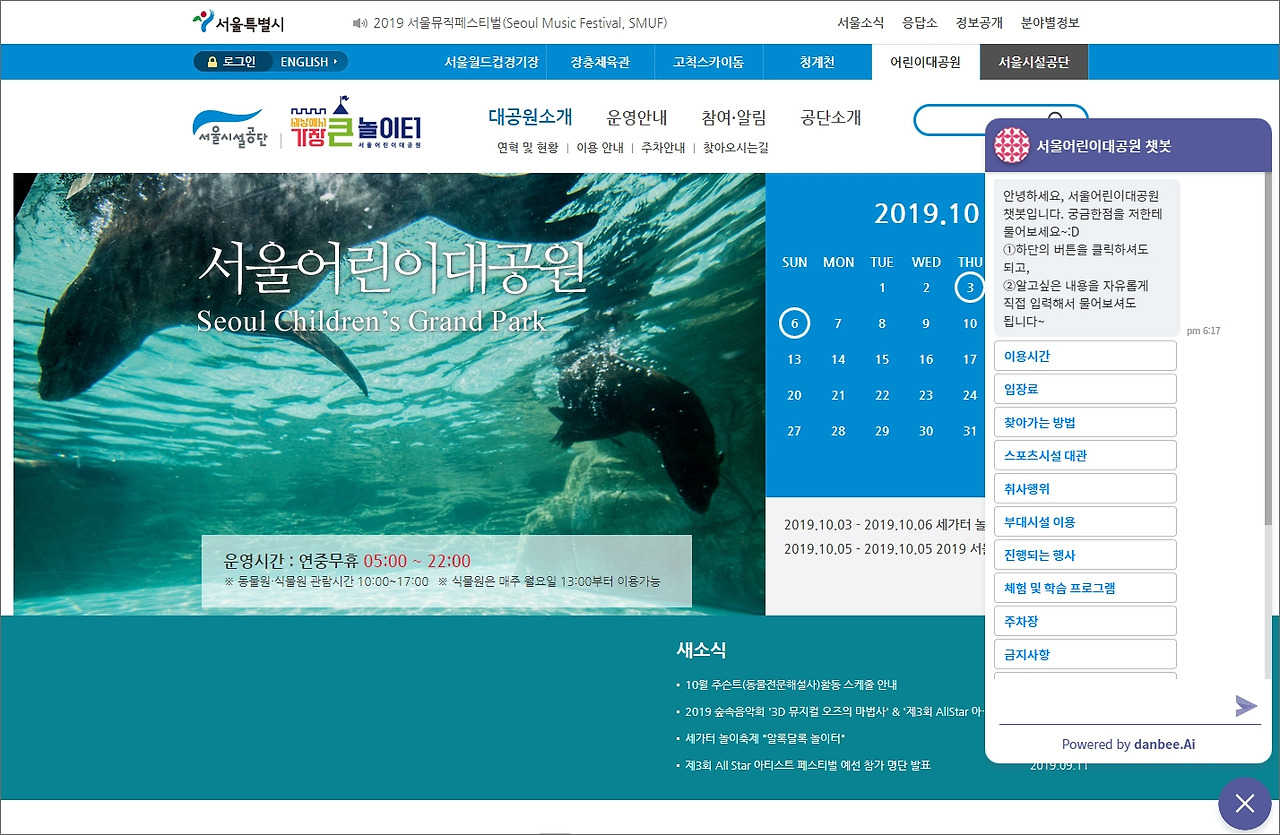
Task: Open the 운영안내 menu
Action: [x=637, y=117]
